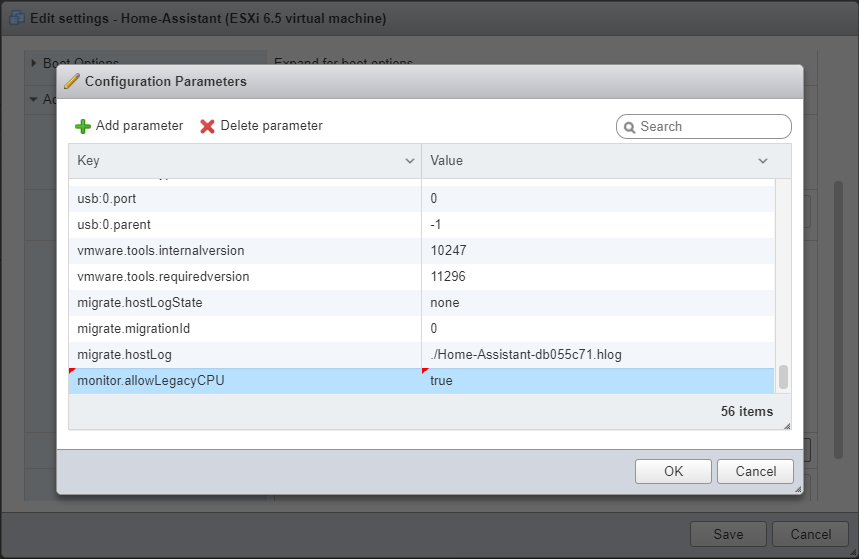Cancel the Configuration Parameters dialog
Screen dimensions: 859x559
click(755, 472)
